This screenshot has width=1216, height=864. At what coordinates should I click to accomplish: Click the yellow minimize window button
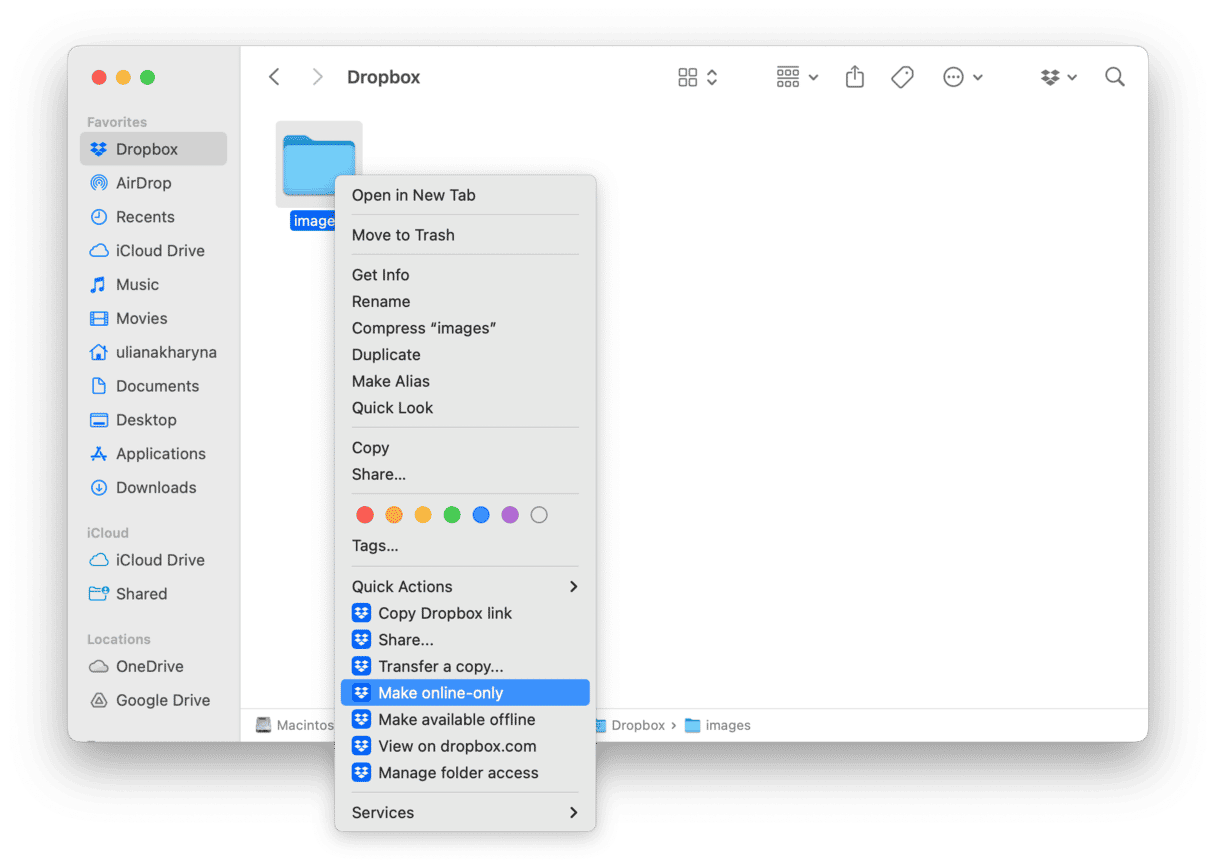coord(123,77)
